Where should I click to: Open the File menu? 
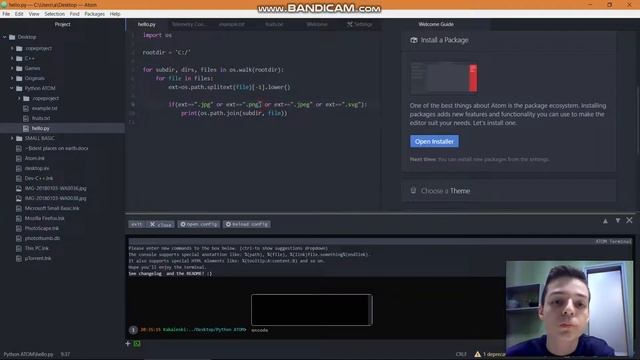6,14
